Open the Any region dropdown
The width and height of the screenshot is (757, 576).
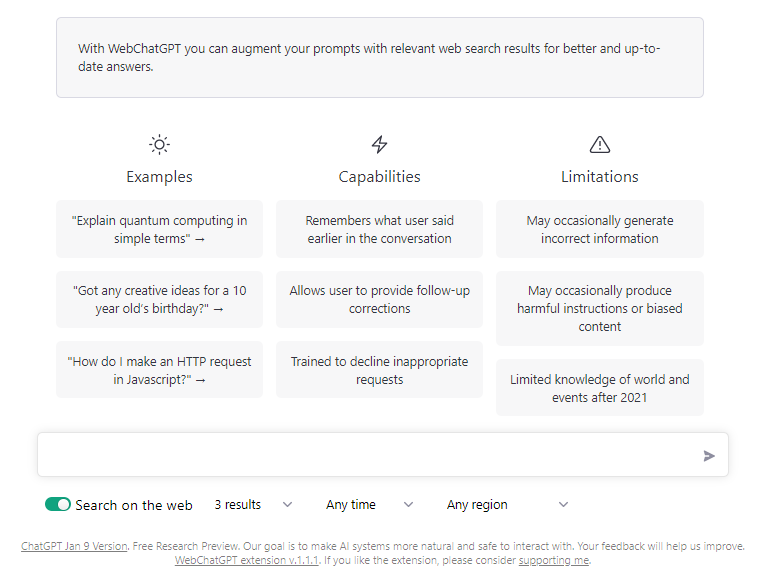[507, 505]
